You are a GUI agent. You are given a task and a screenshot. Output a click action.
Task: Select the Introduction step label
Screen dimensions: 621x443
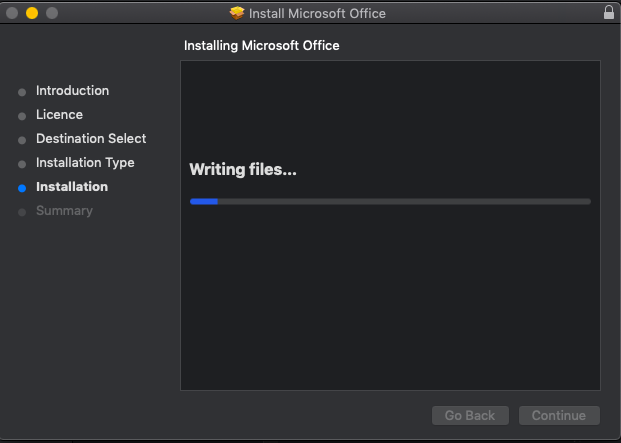pos(72,91)
